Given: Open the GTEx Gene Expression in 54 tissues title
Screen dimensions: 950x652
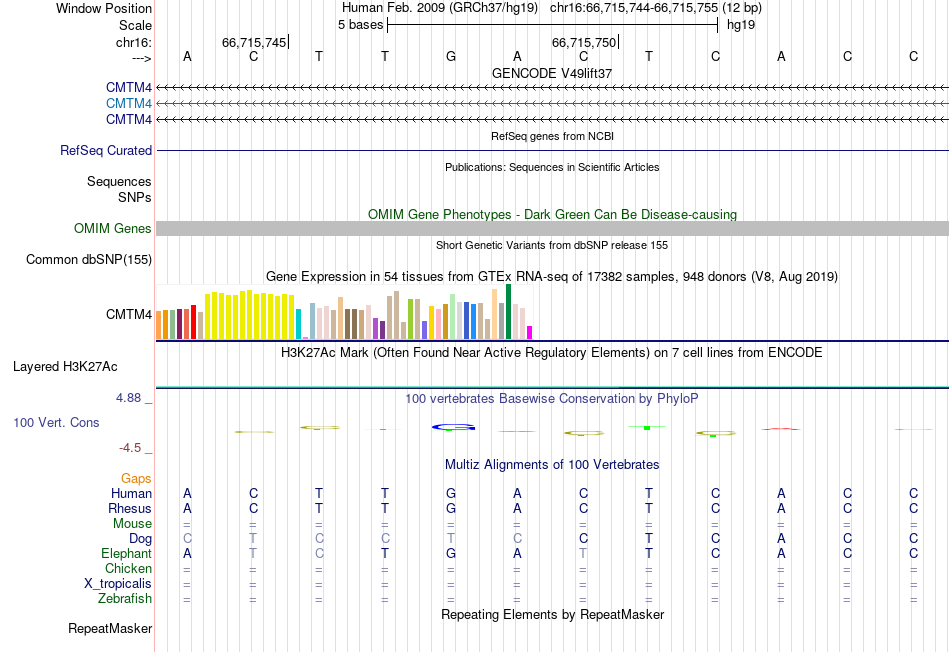Looking at the screenshot, I should pyautogui.click(x=552, y=276).
